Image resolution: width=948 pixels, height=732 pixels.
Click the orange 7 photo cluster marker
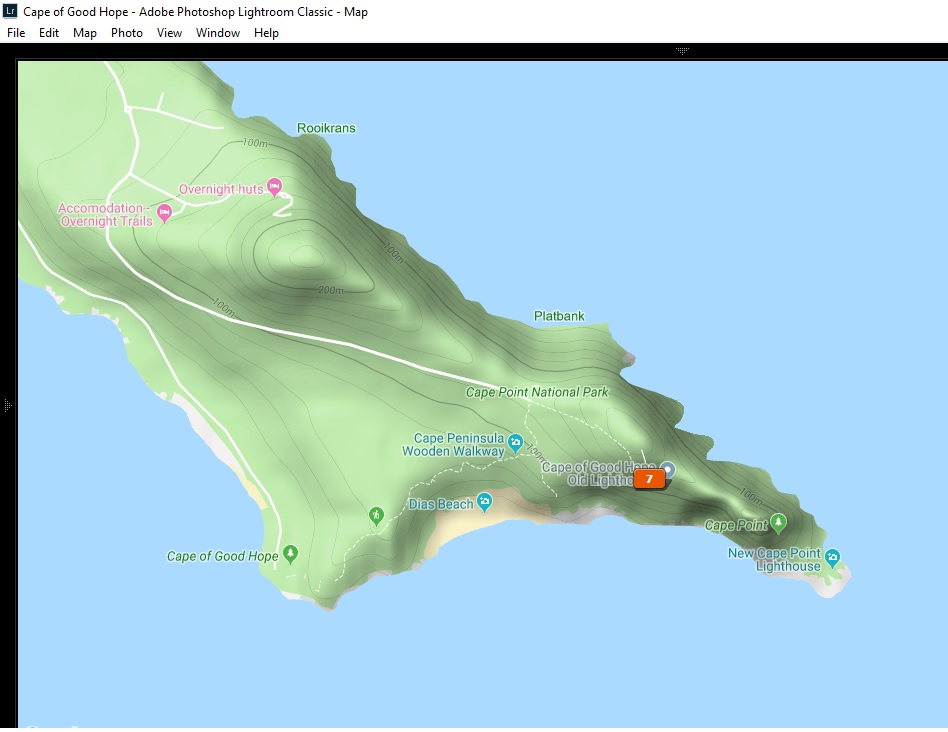[649, 479]
